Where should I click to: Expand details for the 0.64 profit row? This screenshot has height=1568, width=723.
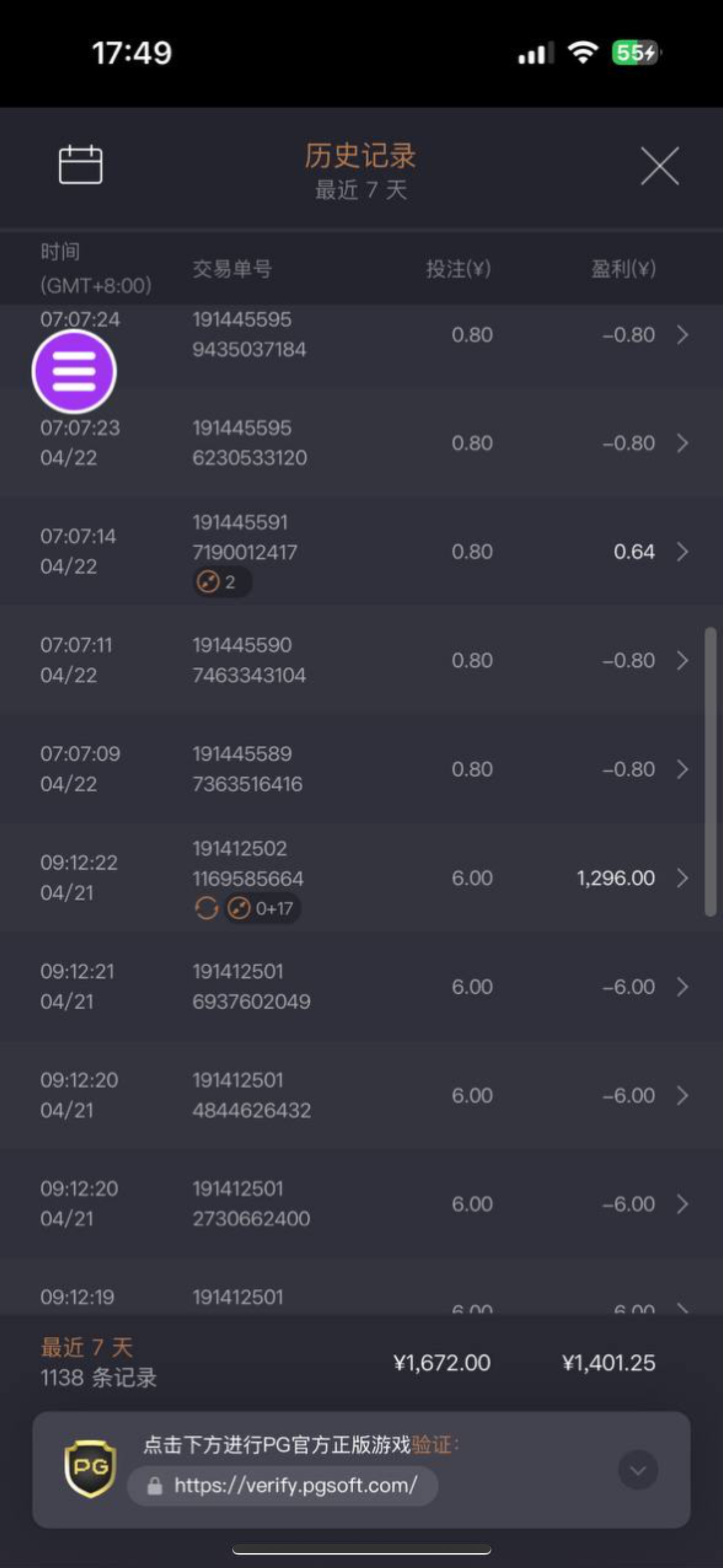coord(682,552)
